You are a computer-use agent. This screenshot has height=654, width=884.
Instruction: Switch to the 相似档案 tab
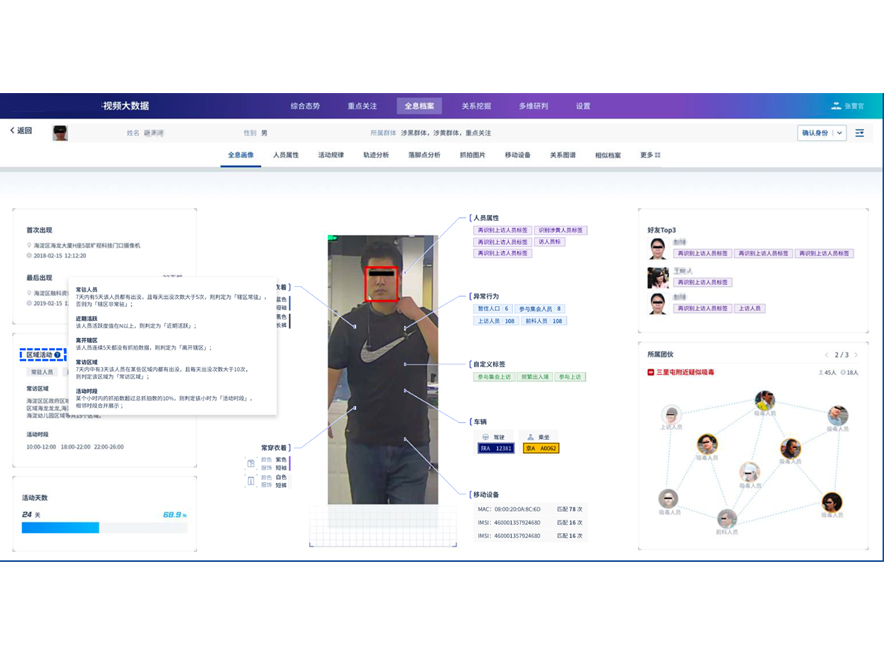pos(608,155)
